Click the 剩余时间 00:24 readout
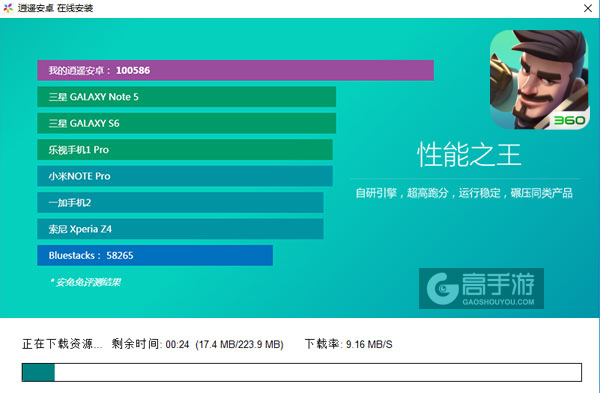 [x=150, y=344]
